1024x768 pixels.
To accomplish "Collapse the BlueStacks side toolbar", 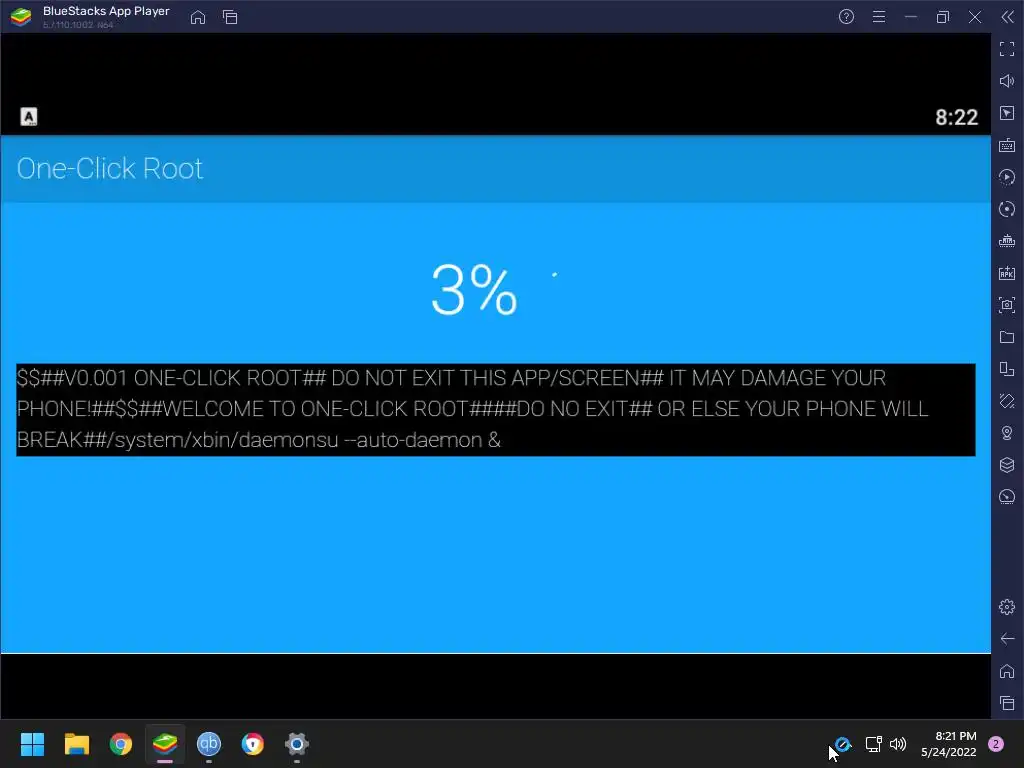I will point(1008,17).
